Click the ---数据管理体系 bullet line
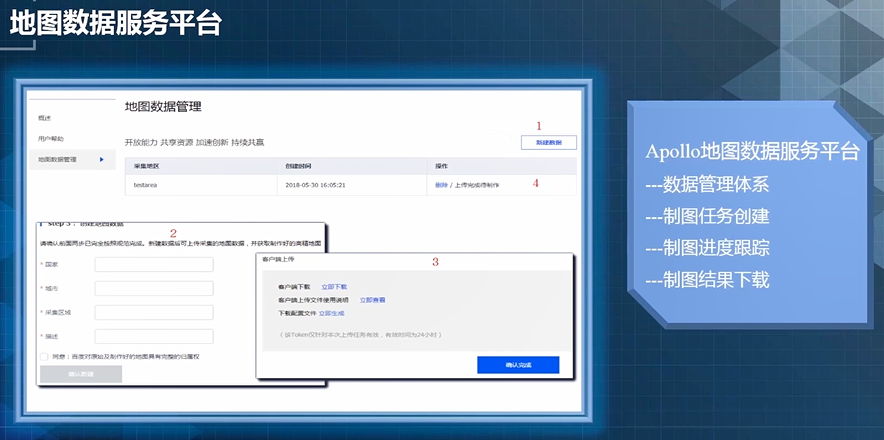This screenshot has height=440, width=884. [x=707, y=184]
